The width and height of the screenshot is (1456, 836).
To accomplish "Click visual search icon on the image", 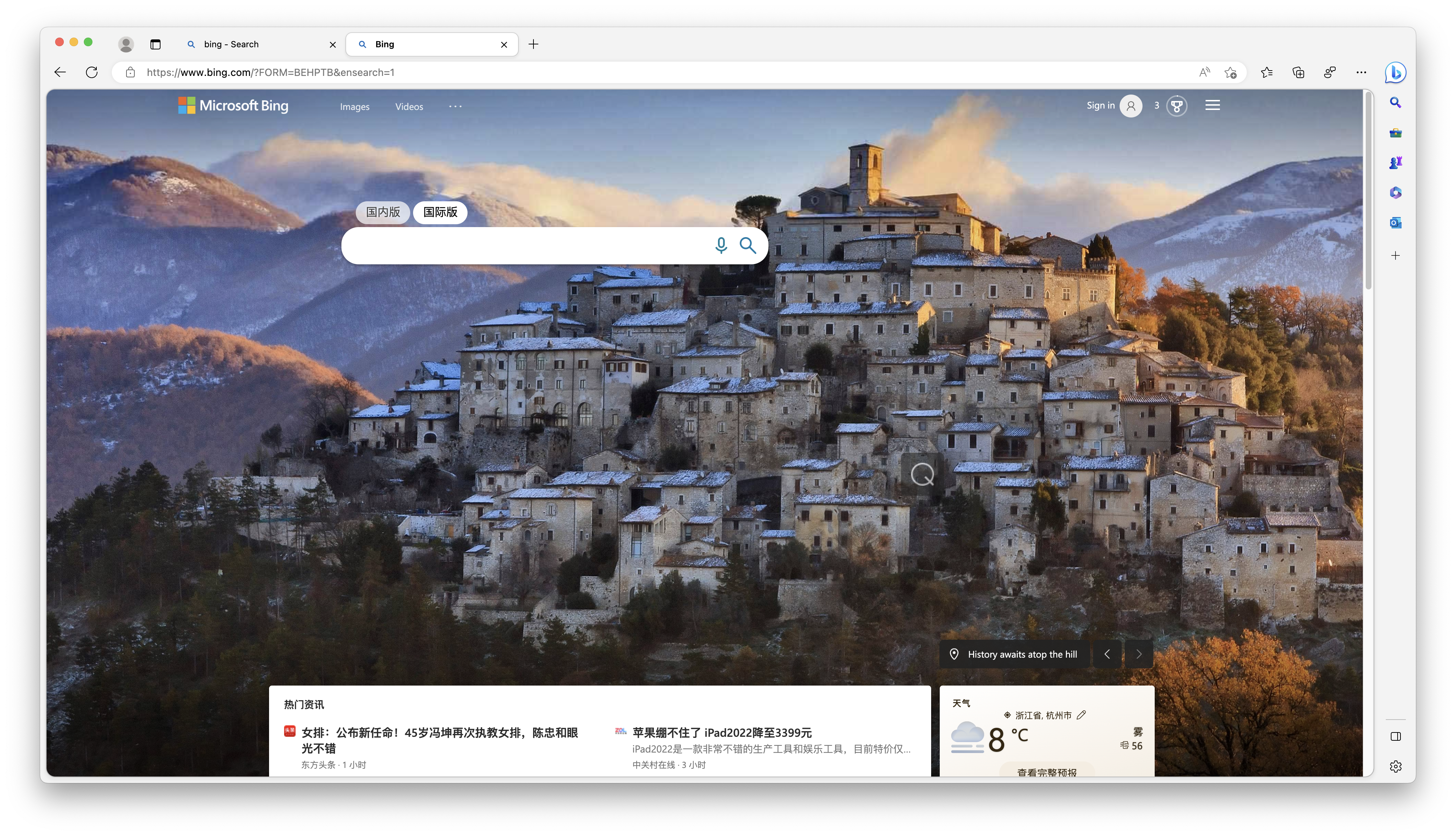I will (922, 474).
